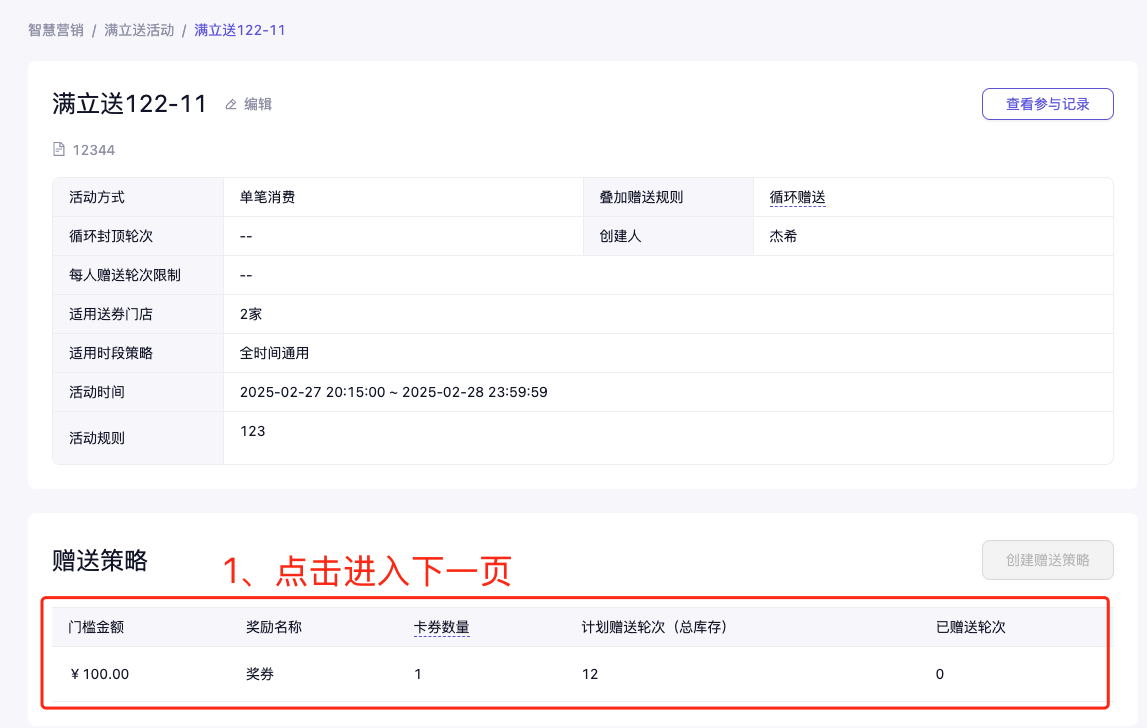Select the 门槛金额 column header
Viewport: 1147px width, 728px height.
coord(96,627)
